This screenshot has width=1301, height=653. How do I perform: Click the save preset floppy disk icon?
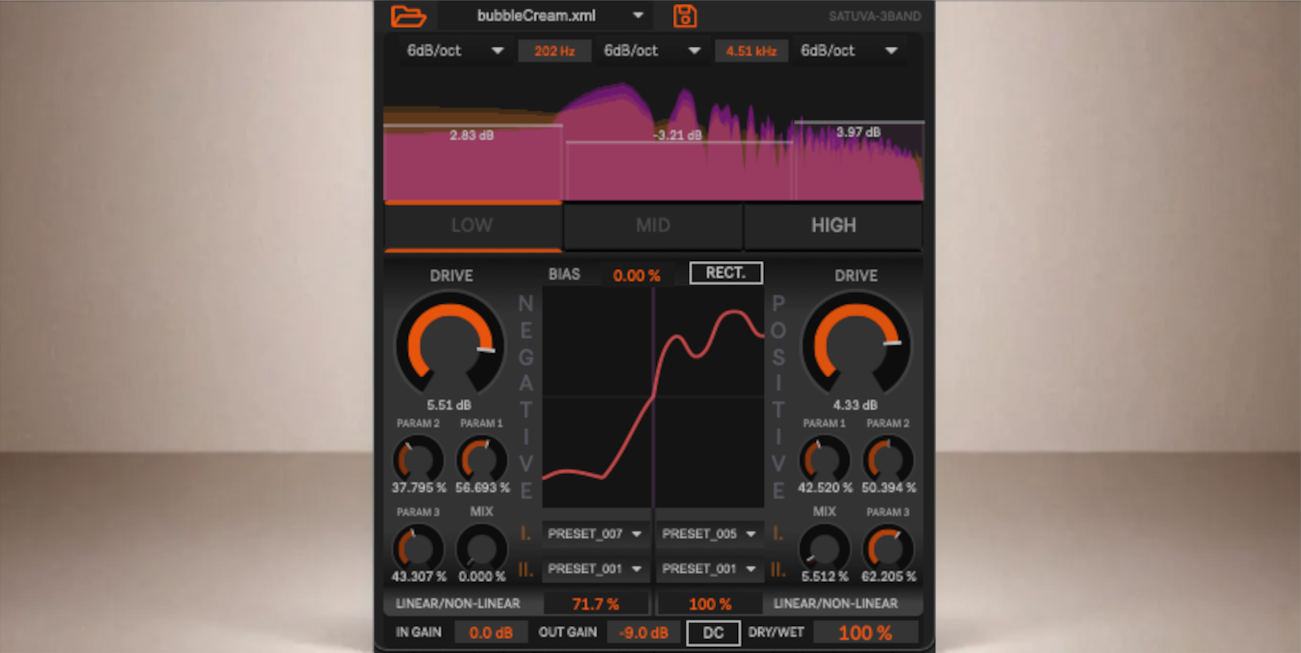(x=685, y=15)
